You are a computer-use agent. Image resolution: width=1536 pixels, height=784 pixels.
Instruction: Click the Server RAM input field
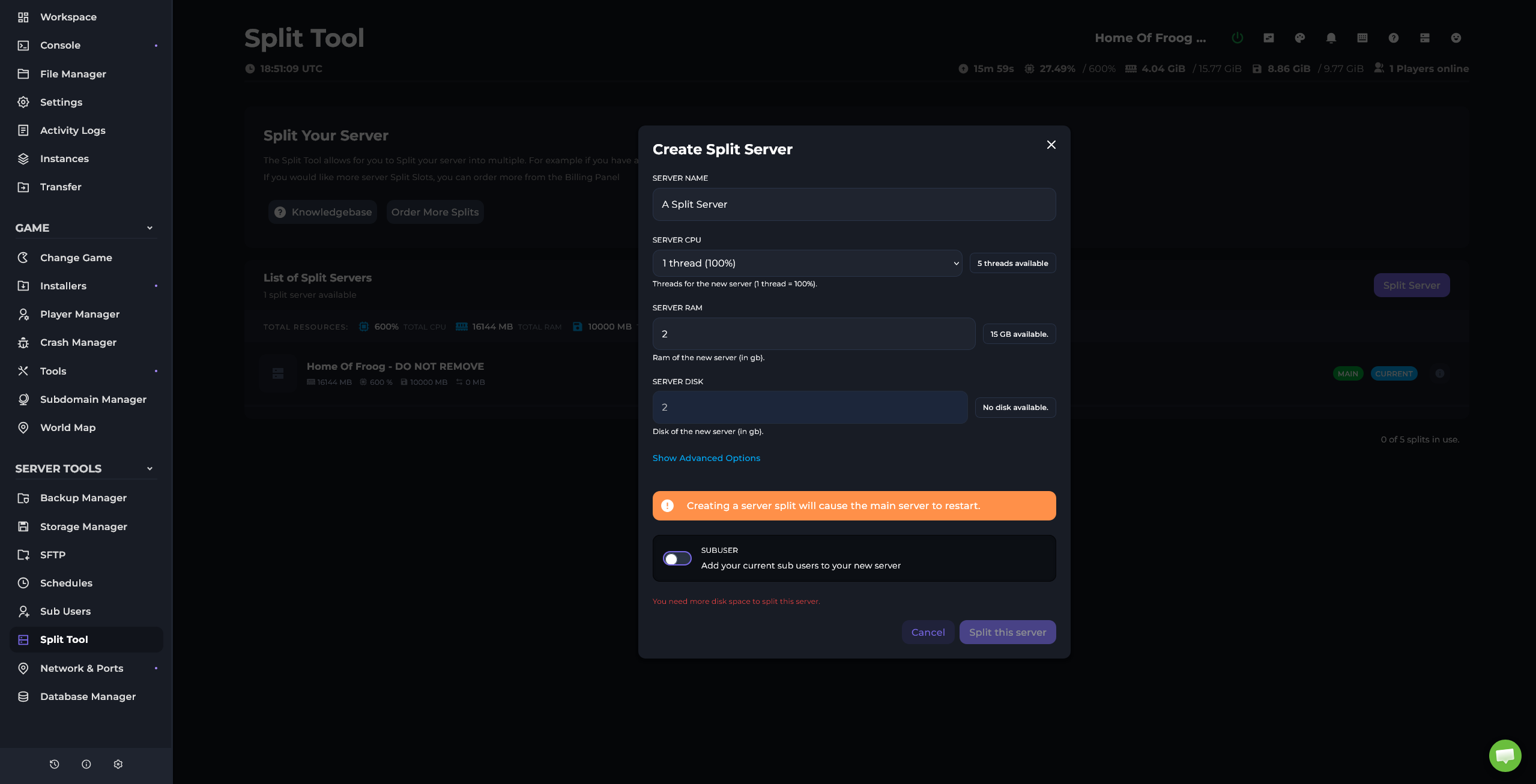tap(814, 334)
